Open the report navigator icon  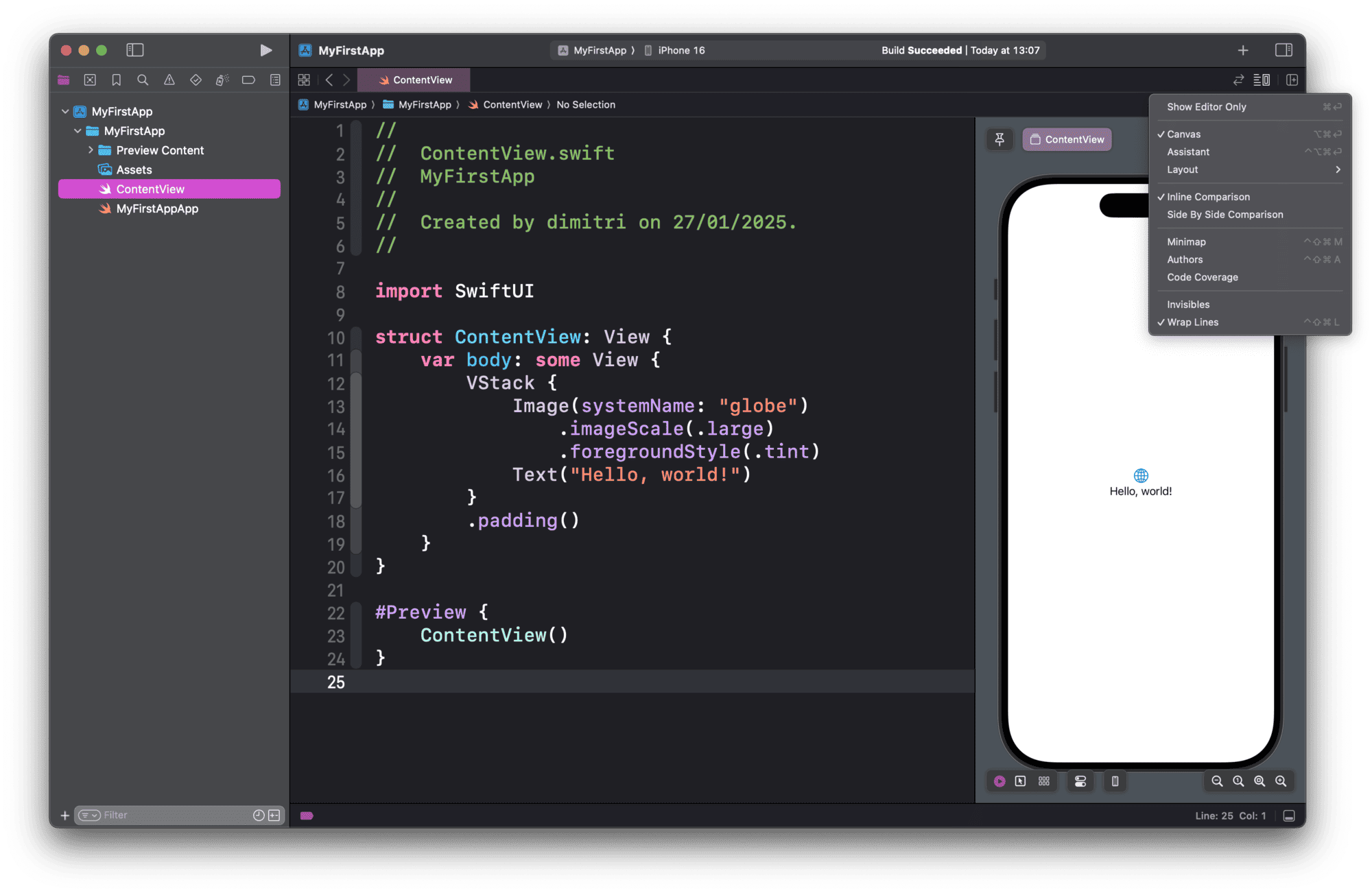coord(275,80)
